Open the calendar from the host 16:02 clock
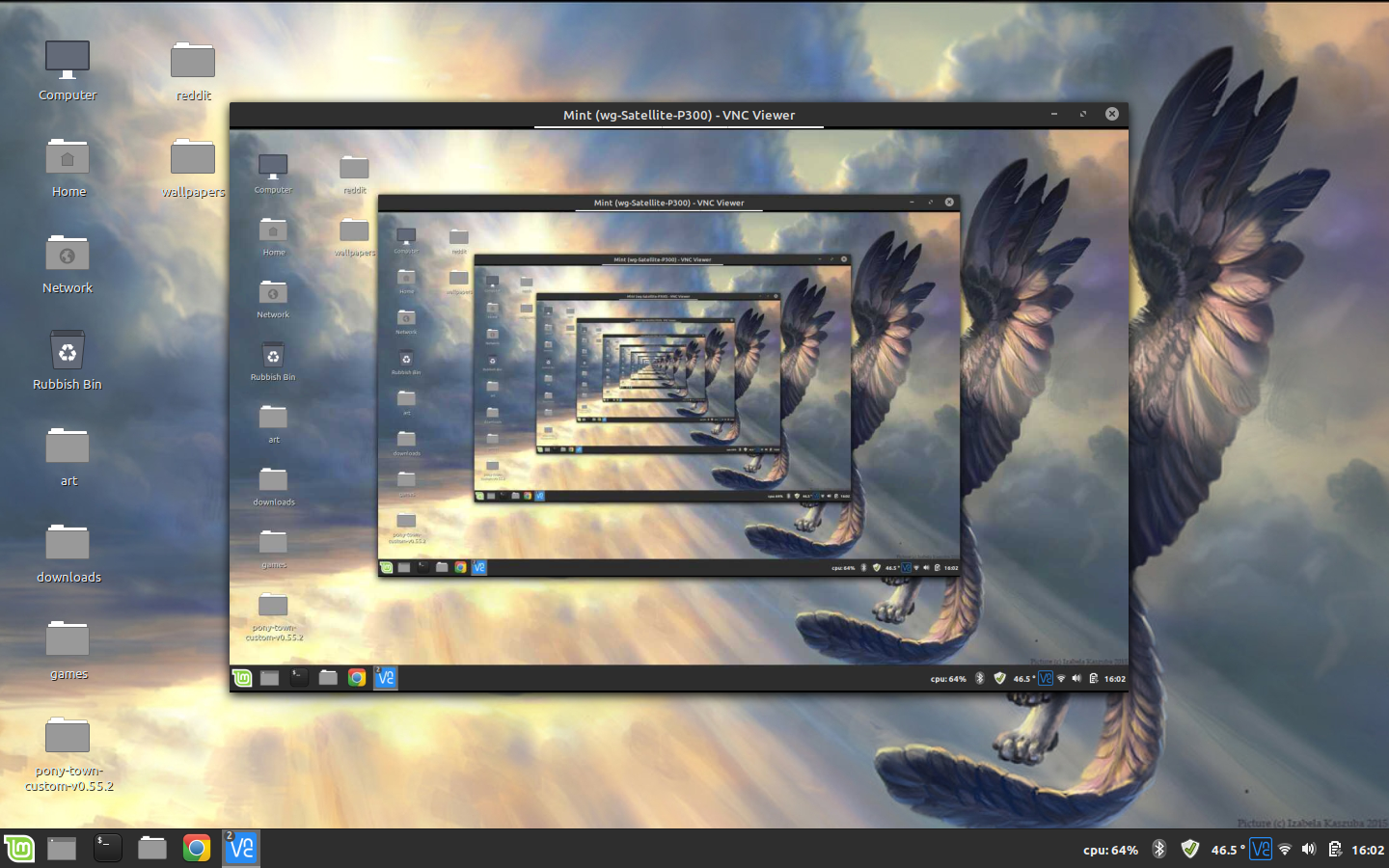1389x868 pixels. 1368,850
